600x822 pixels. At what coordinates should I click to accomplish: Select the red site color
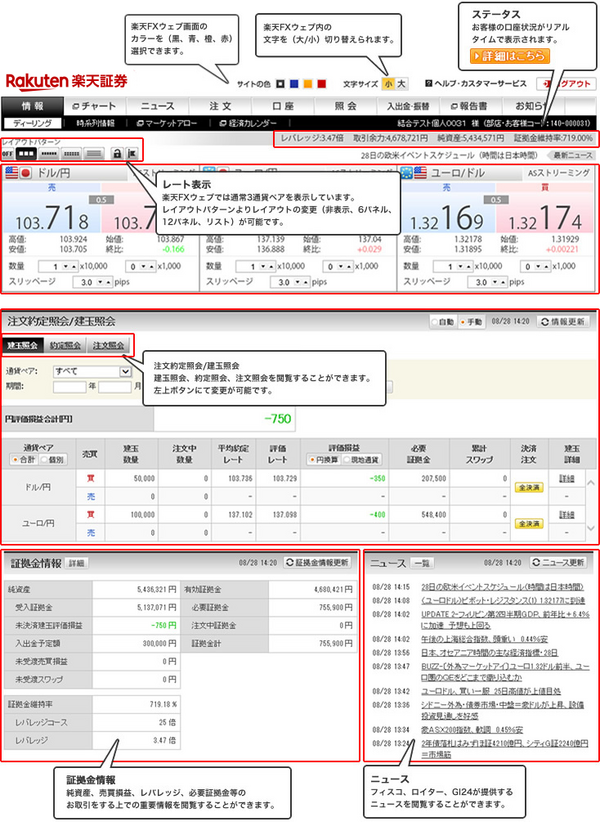[x=322, y=84]
